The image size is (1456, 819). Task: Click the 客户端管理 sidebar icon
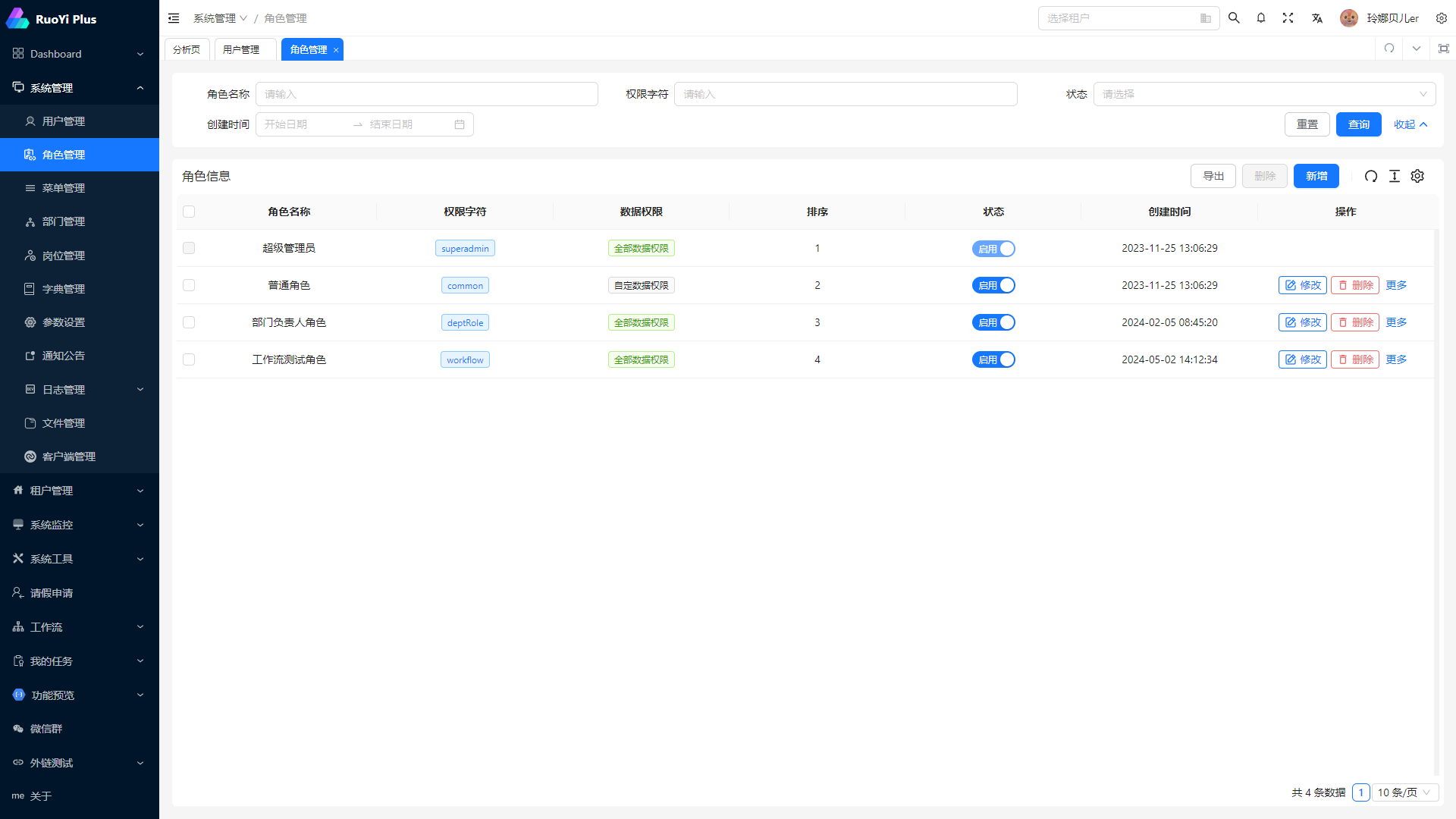(x=30, y=457)
